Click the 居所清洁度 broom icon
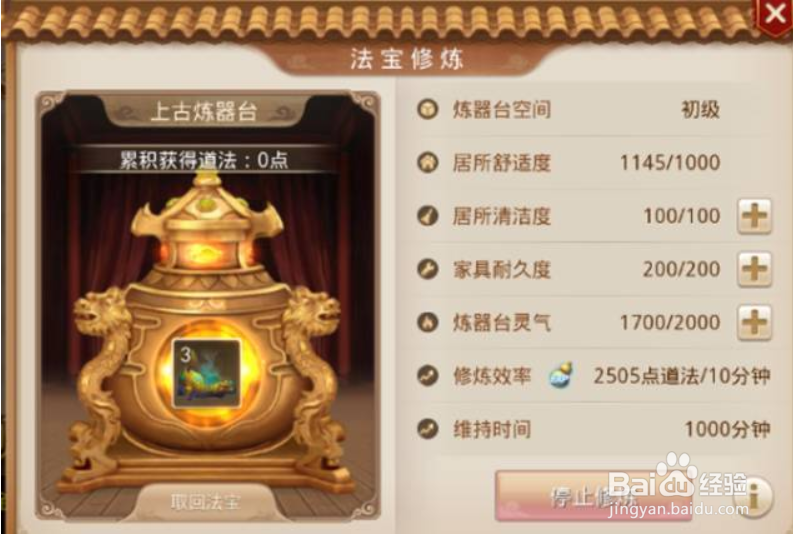793x537 pixels. 428,216
